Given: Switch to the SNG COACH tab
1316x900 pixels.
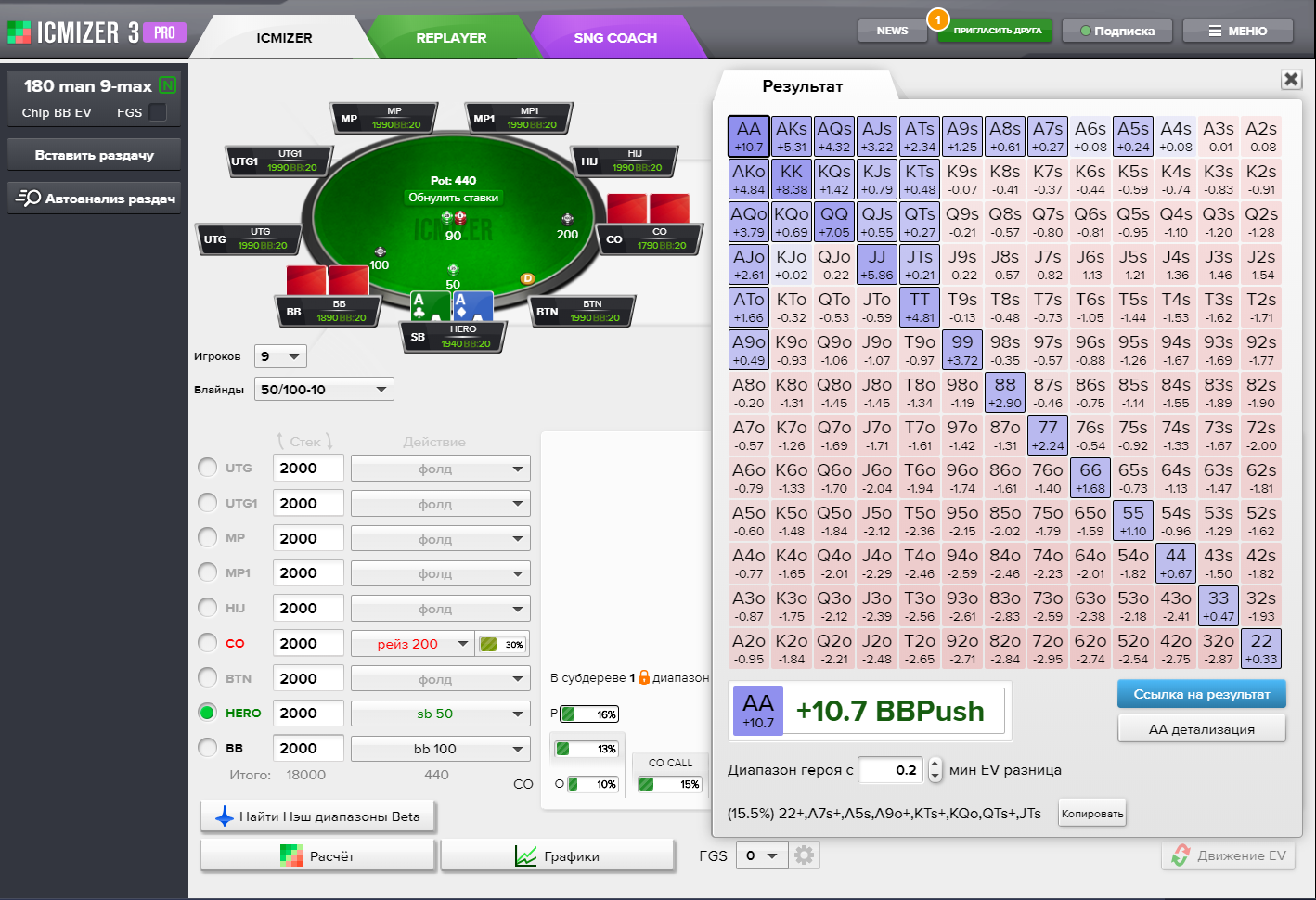Looking at the screenshot, I should click(x=615, y=38).
